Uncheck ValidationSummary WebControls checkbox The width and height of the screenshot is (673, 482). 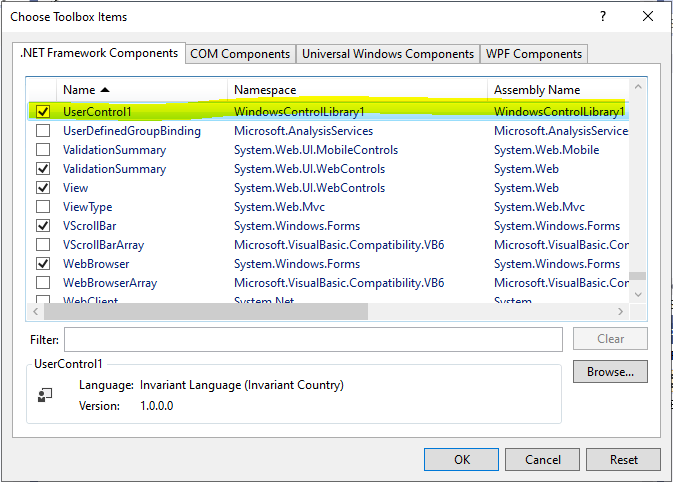(x=43, y=169)
